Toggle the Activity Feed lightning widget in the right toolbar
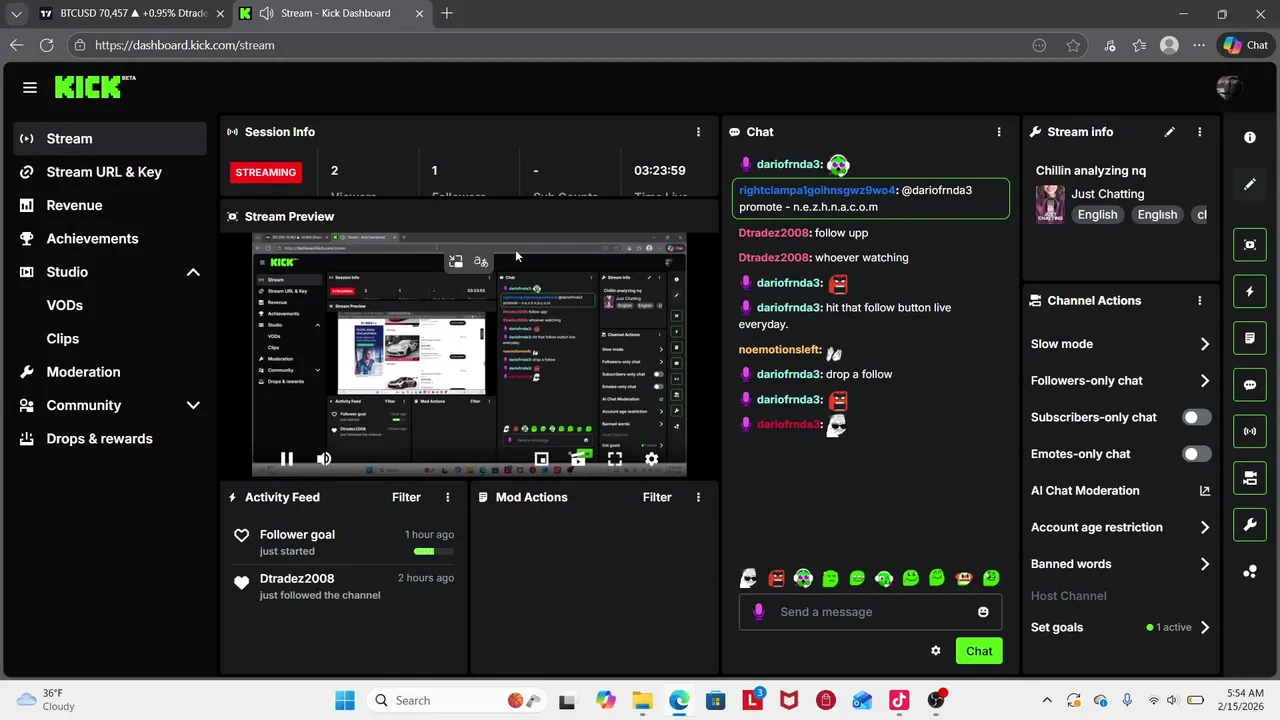 pyautogui.click(x=1250, y=292)
